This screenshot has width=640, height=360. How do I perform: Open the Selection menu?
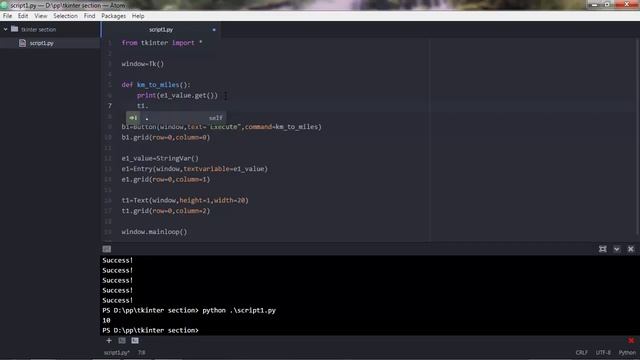pyautogui.click(x=65, y=16)
